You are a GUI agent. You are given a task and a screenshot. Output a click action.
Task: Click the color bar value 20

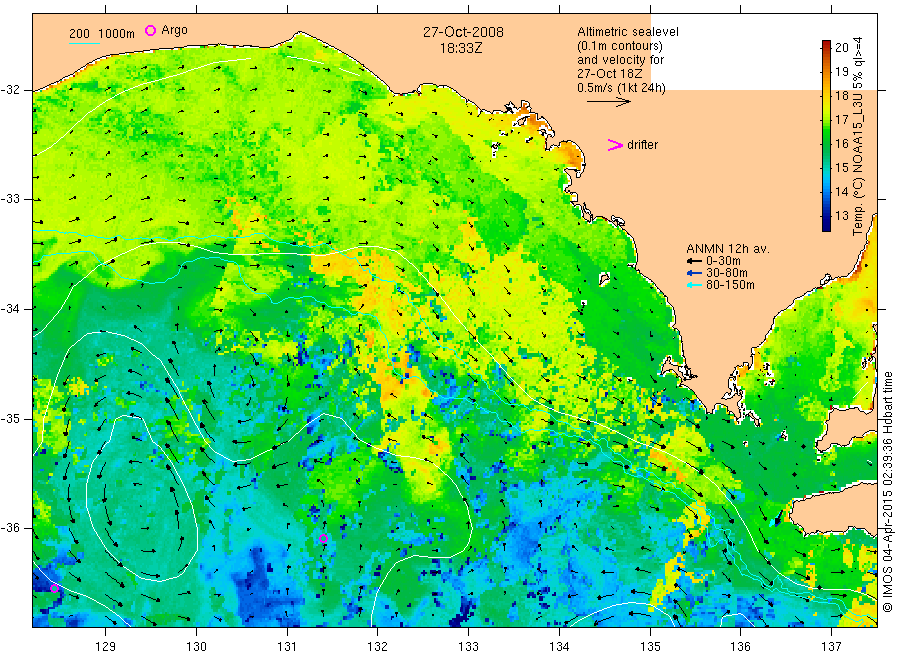pyautogui.click(x=841, y=48)
